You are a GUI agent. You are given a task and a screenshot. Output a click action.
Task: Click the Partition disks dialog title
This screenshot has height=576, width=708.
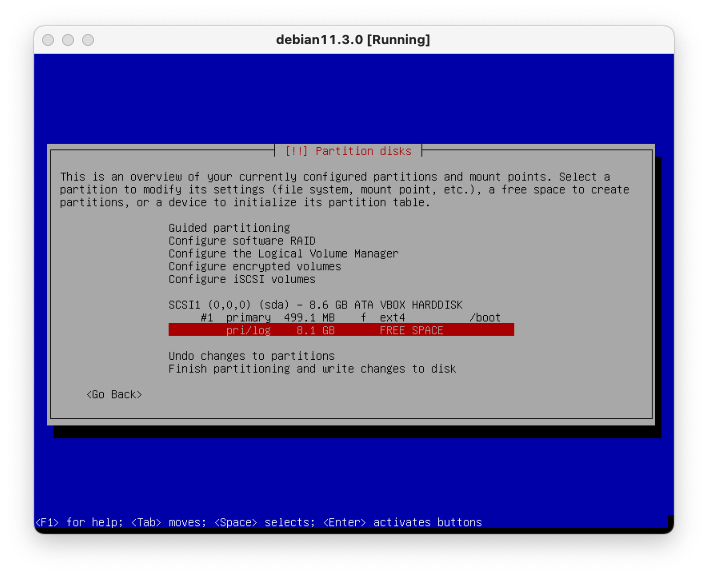(x=348, y=151)
